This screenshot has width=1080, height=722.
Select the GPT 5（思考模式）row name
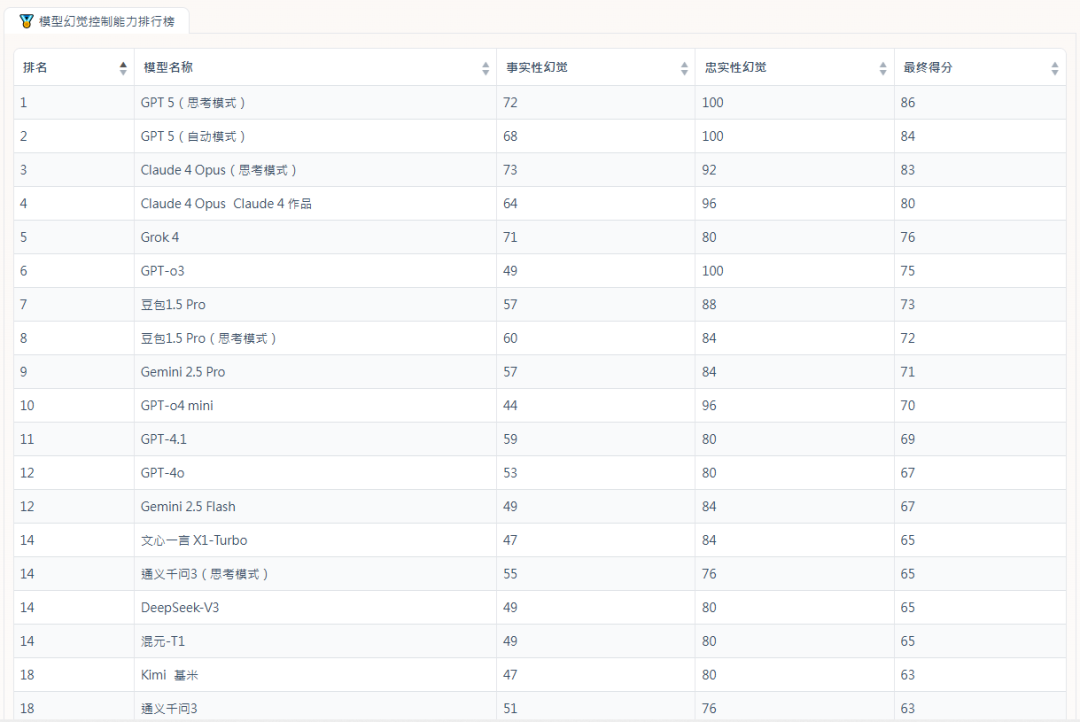(194, 103)
